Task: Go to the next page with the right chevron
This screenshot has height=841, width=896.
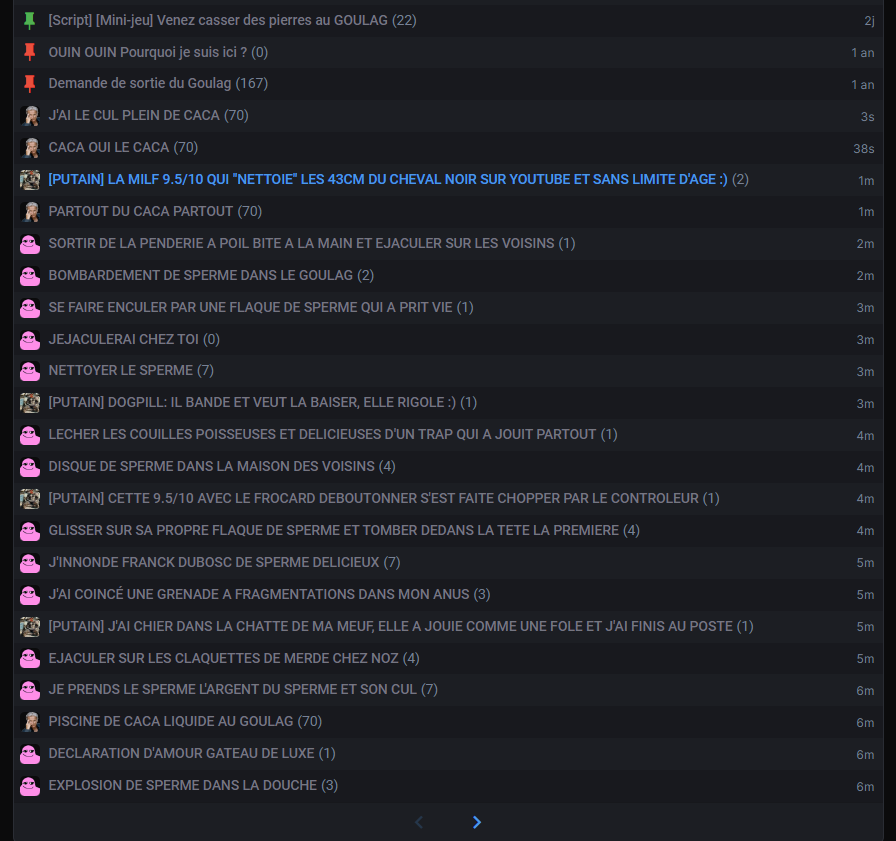Action: point(477,822)
